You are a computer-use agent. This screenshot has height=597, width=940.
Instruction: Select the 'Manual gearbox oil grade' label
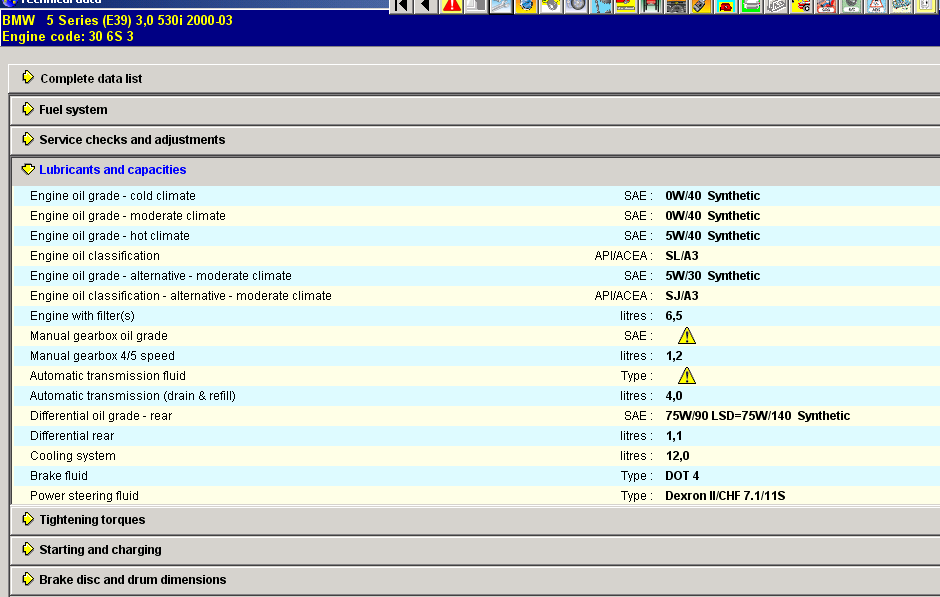click(x=99, y=336)
